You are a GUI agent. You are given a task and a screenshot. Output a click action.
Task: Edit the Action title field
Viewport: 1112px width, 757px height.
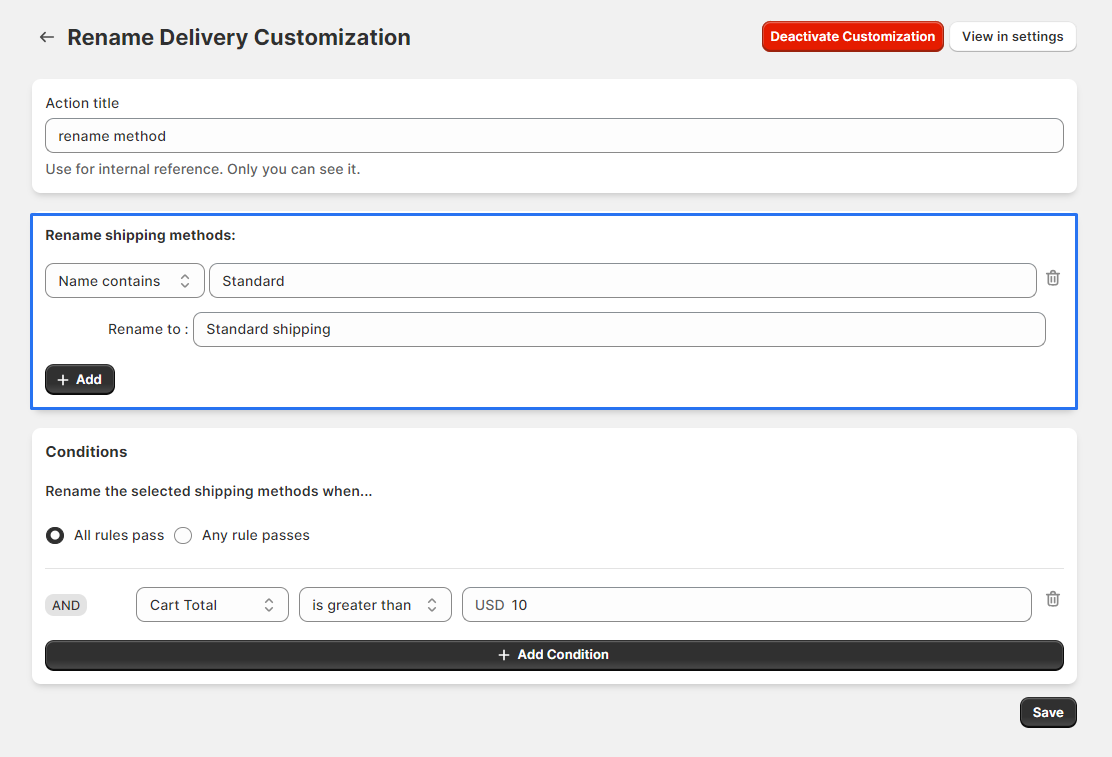pos(554,135)
